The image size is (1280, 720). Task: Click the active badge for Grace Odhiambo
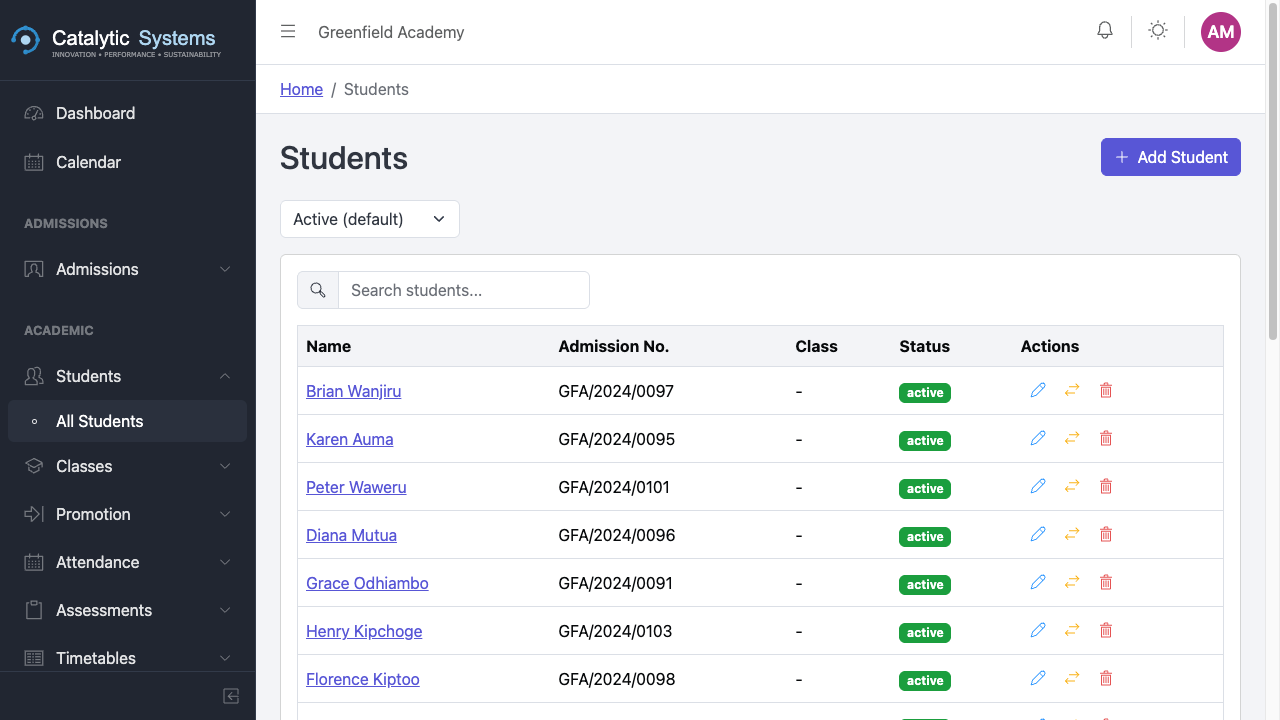pyautogui.click(x=925, y=584)
